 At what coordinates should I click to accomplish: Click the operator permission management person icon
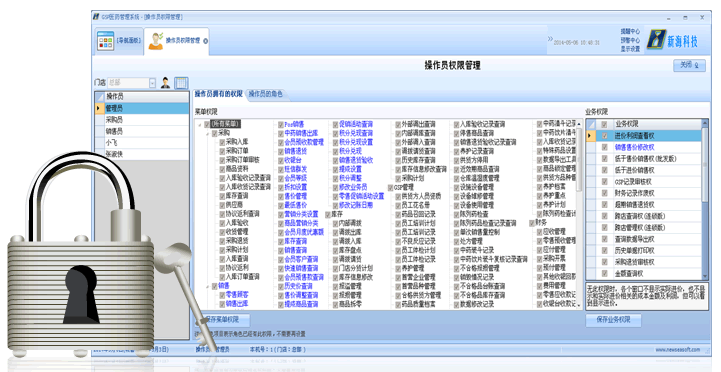point(156,41)
